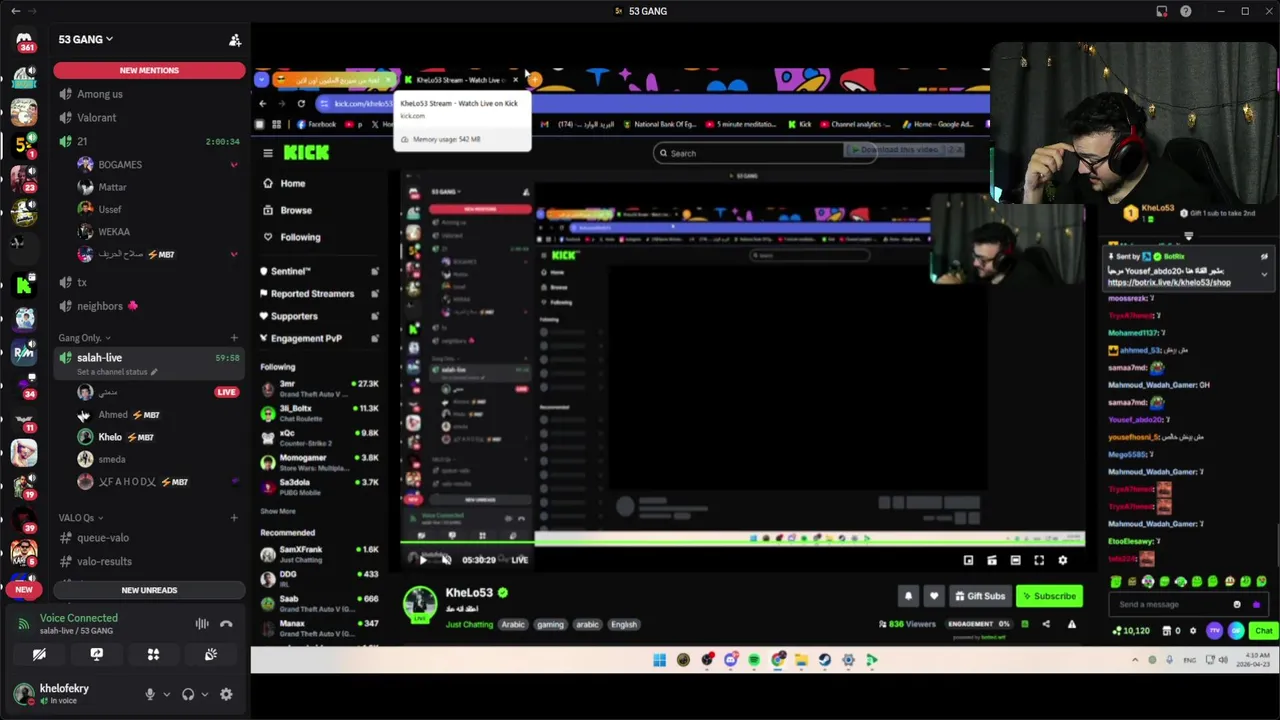Screen dimensions: 1280x720
Task: Report the stream via warning icon
Action: pos(1071,624)
